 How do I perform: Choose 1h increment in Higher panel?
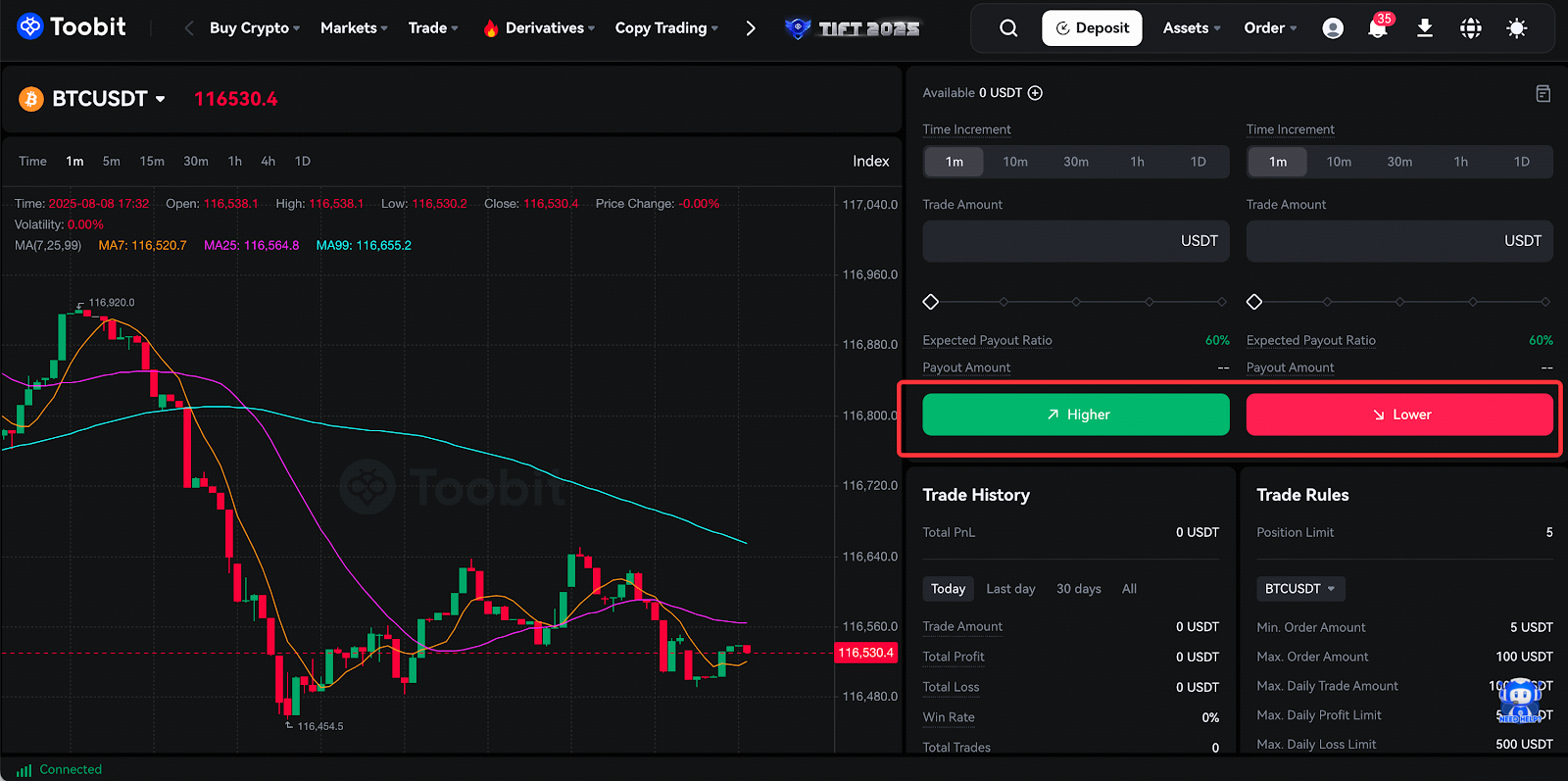point(1137,162)
